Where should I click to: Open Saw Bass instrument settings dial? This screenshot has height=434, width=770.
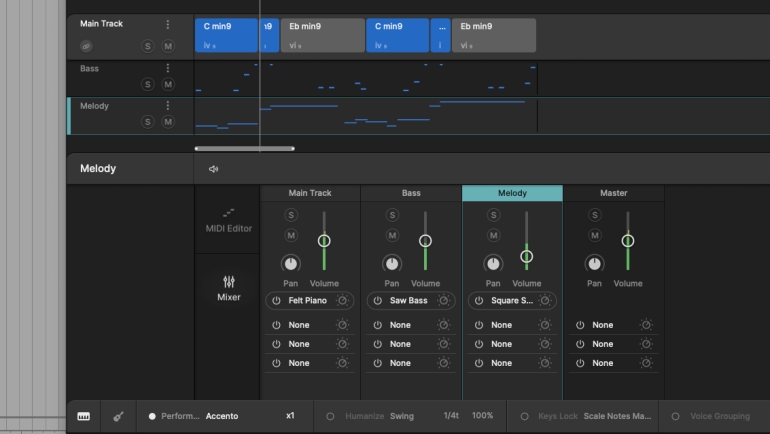443,300
